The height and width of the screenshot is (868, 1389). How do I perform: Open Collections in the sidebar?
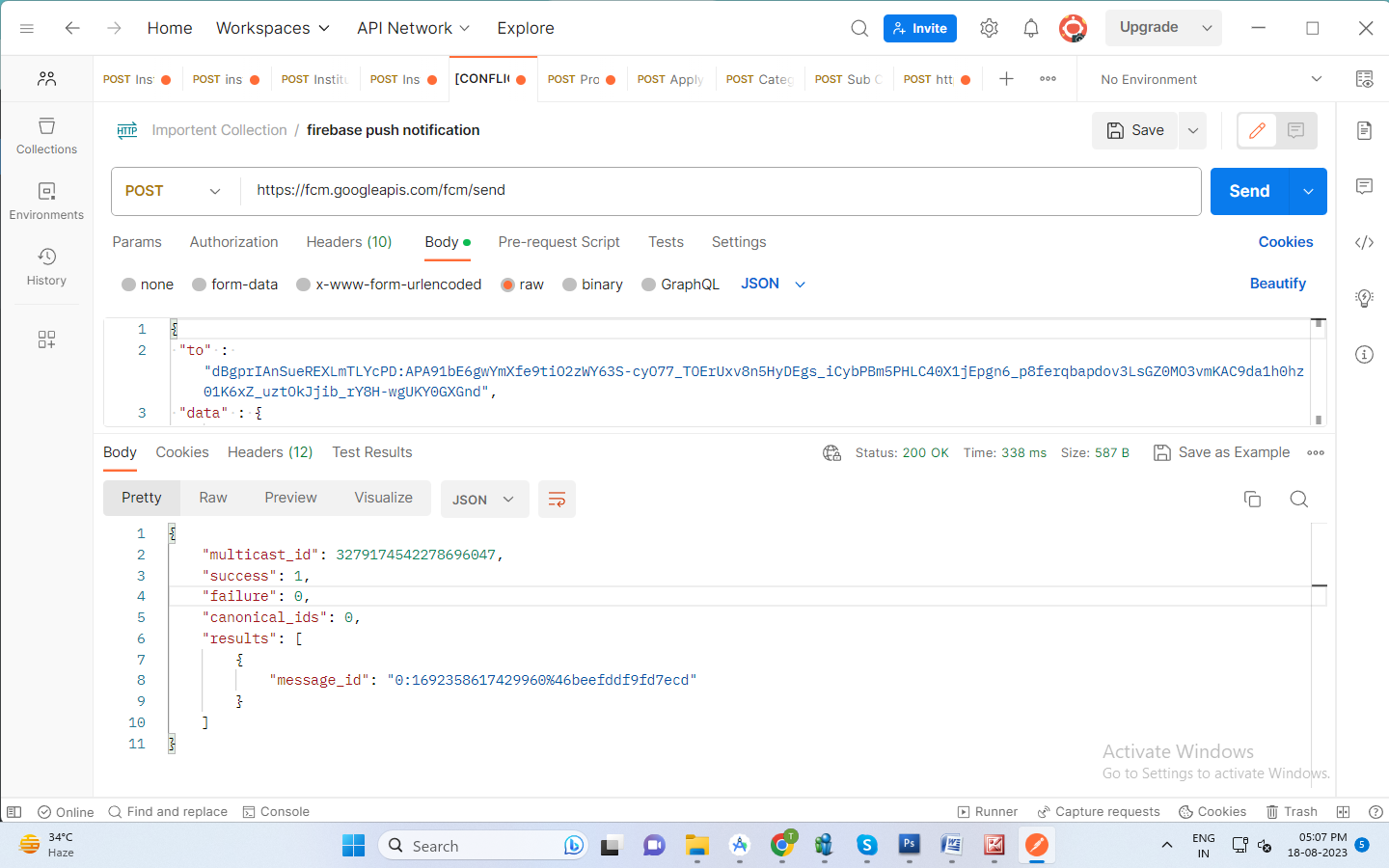[x=46, y=136]
